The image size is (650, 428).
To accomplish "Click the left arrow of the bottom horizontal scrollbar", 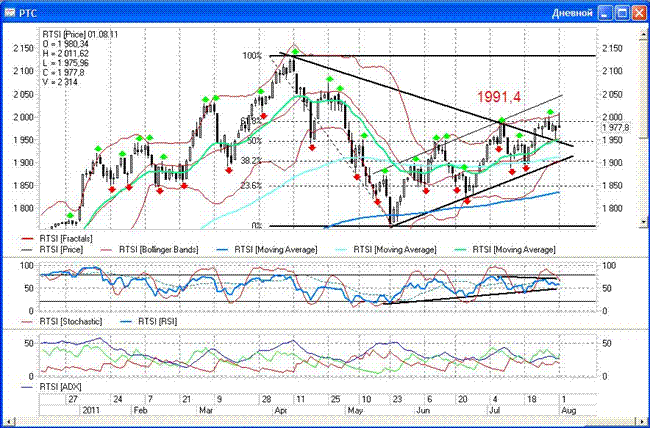I will 7,421.
